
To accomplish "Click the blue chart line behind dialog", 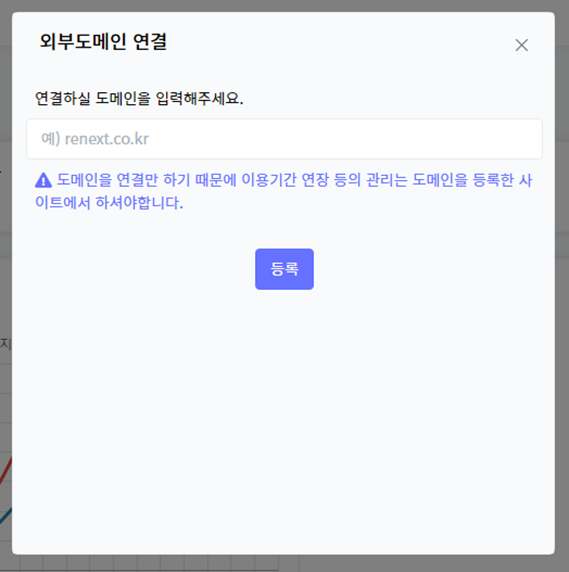I will [5, 516].
